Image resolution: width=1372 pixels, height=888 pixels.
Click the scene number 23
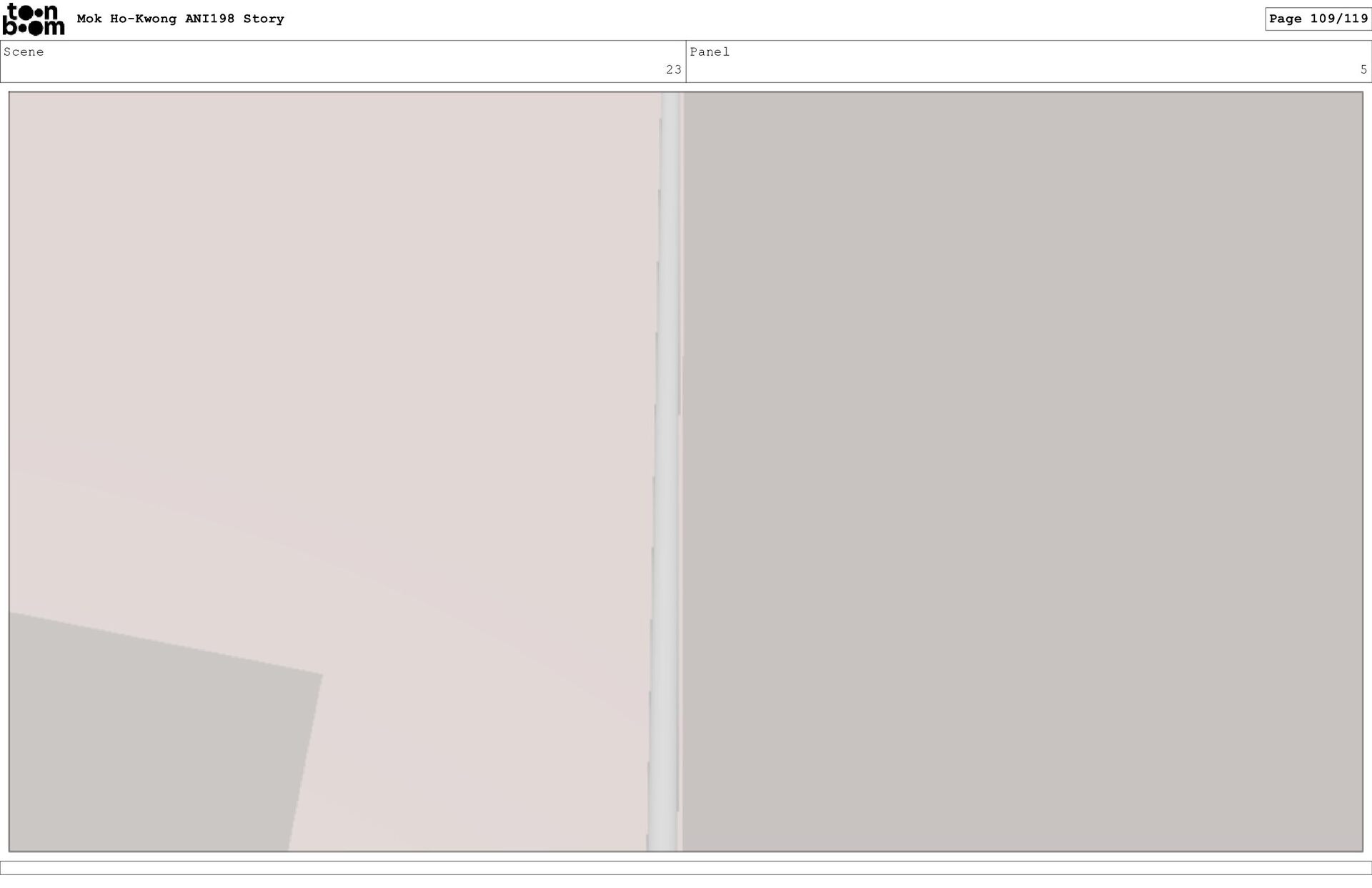tap(673, 69)
